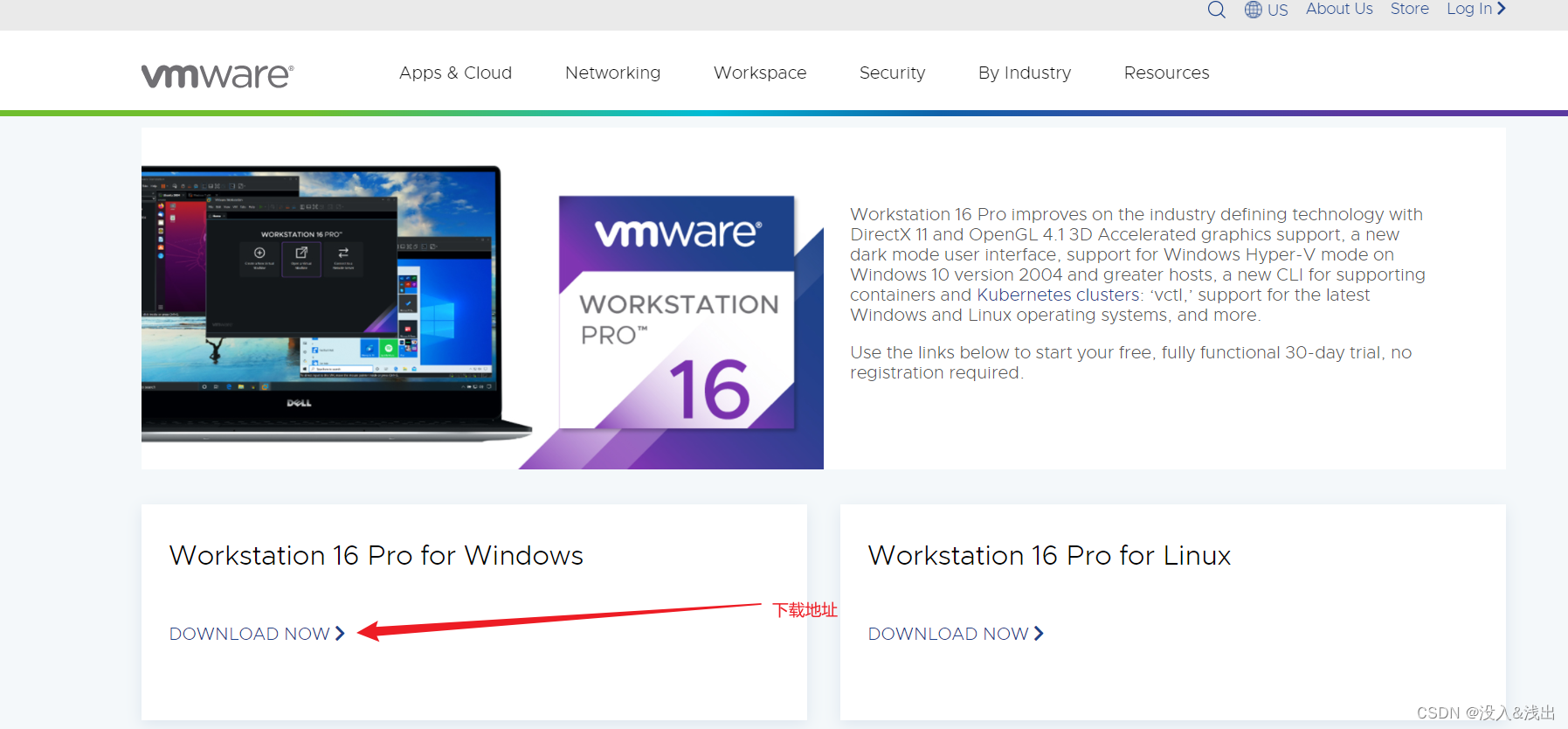Open Apps & Cloud menu
Screen dimensions: 1568x729
(x=455, y=73)
